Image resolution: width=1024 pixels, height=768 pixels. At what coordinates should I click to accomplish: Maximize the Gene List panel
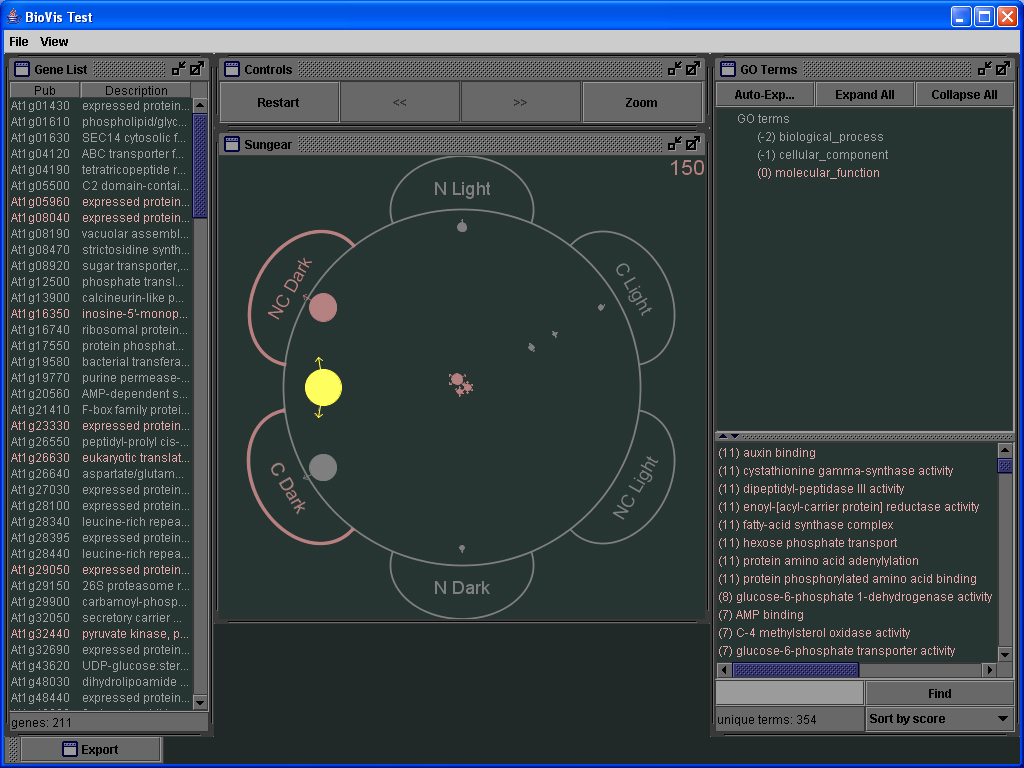[x=197, y=69]
